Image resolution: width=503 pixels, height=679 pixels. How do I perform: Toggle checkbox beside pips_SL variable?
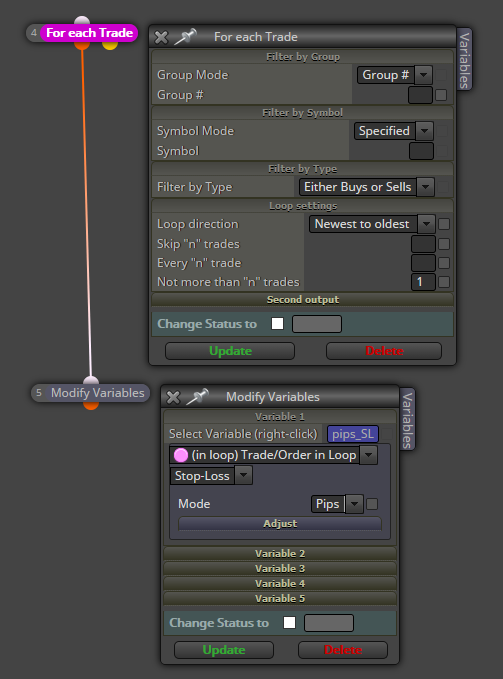(x=386, y=434)
